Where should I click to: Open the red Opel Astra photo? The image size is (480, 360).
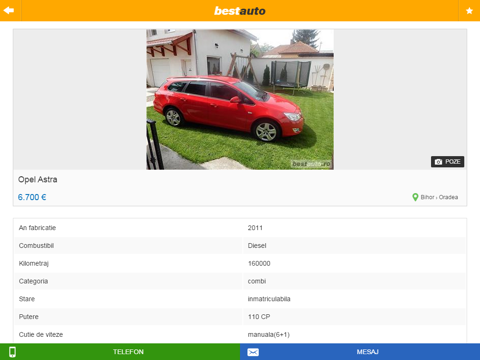pyautogui.click(x=240, y=99)
